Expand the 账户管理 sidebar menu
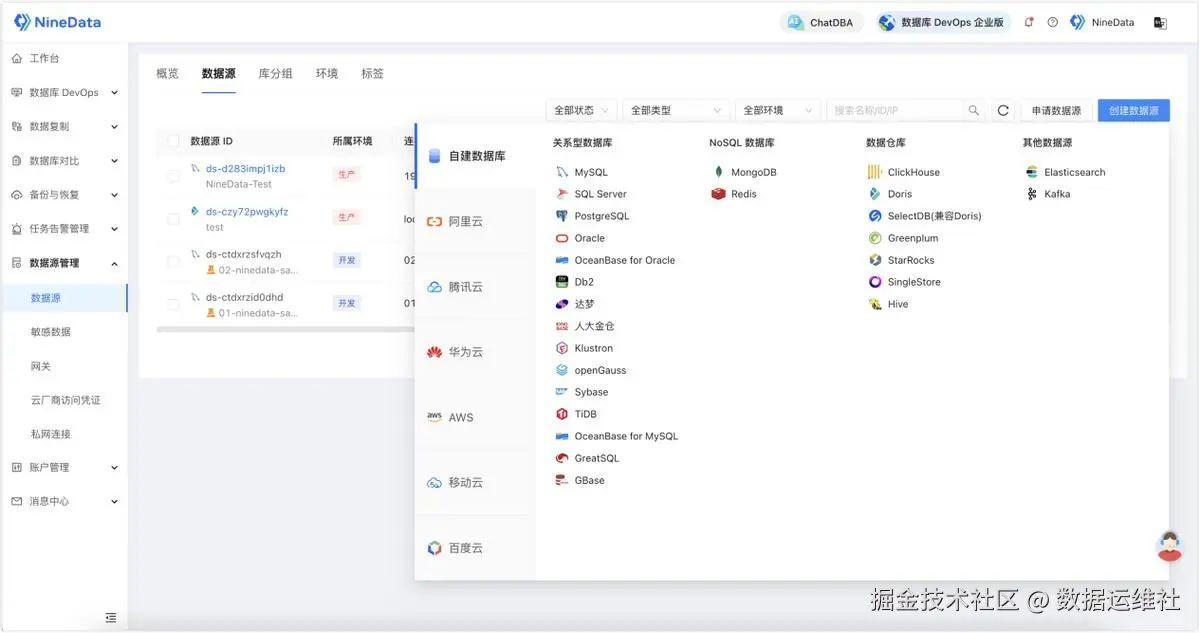The image size is (1200, 633). click(x=64, y=467)
